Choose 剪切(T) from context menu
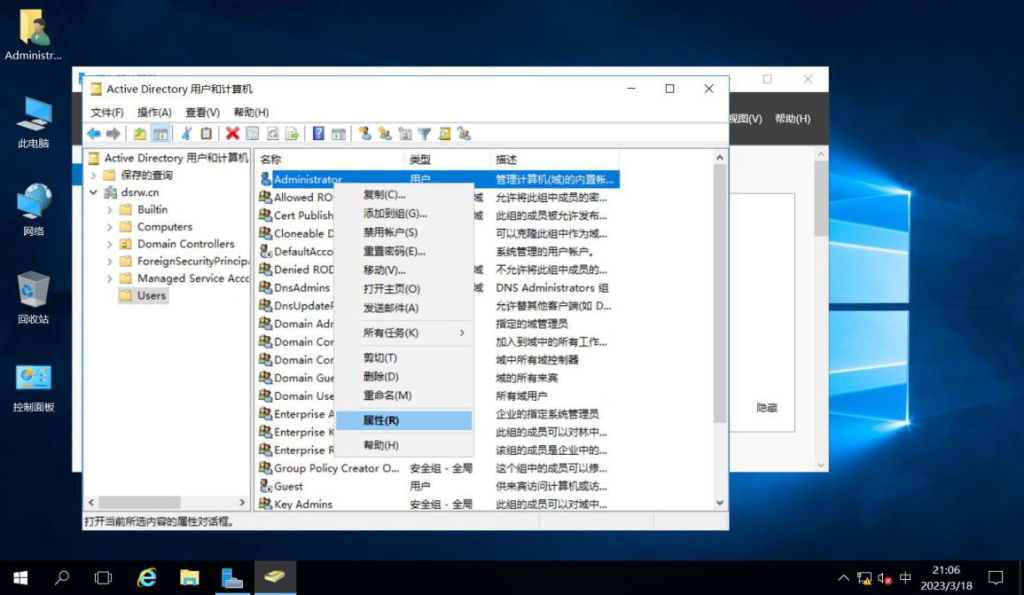The height and width of the screenshot is (595, 1024). [404, 358]
